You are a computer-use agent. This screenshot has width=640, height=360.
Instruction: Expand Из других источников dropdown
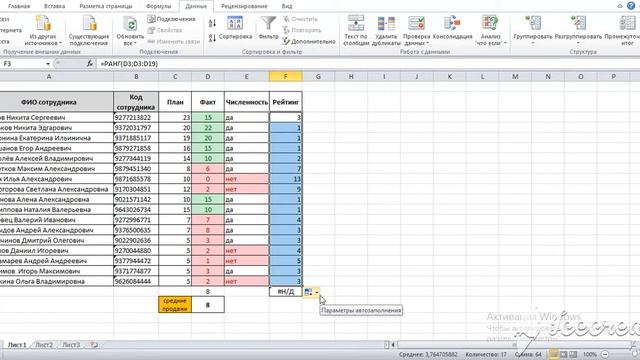coord(60,43)
